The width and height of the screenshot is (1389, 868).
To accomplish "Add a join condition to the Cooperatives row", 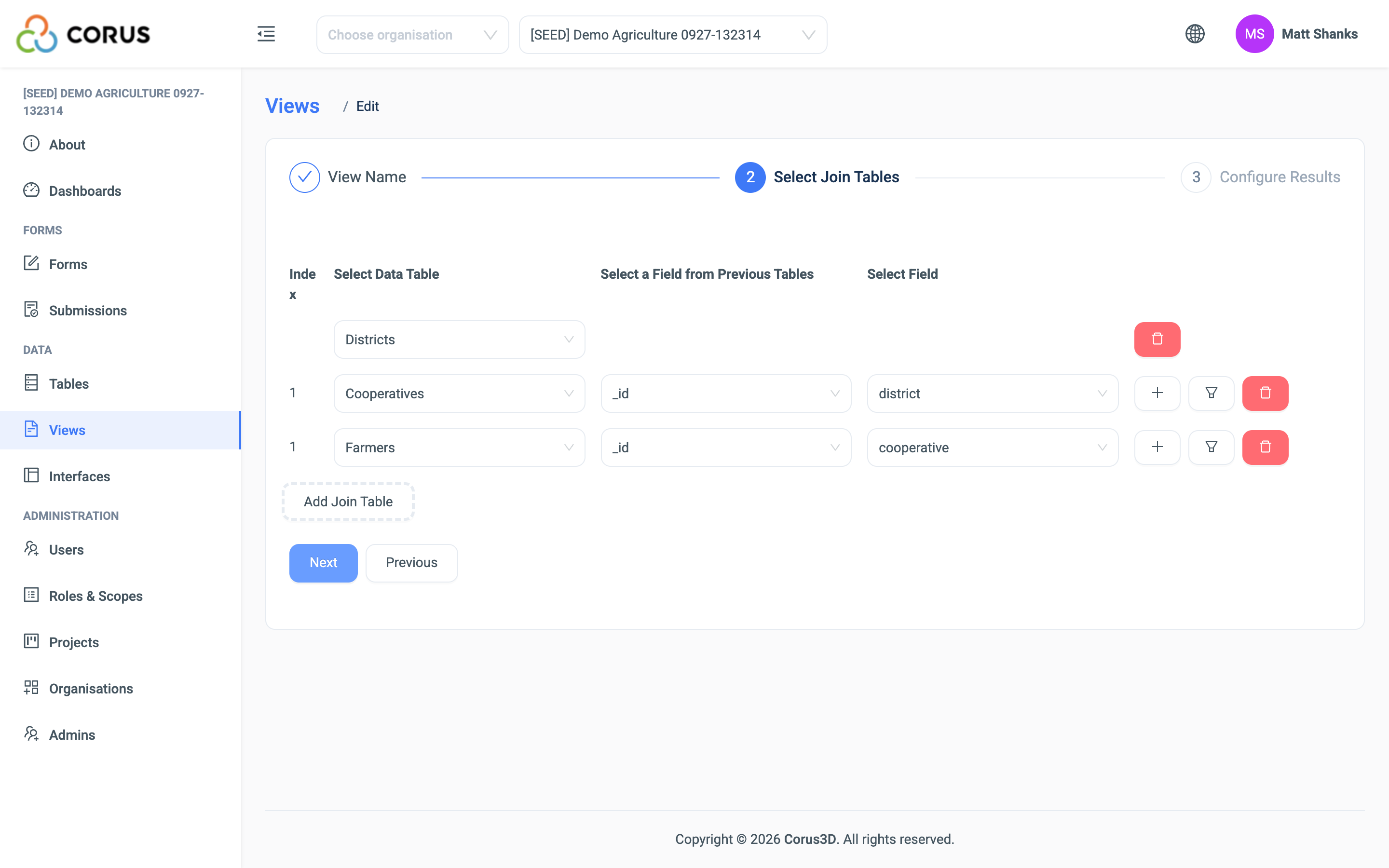I will point(1157,393).
